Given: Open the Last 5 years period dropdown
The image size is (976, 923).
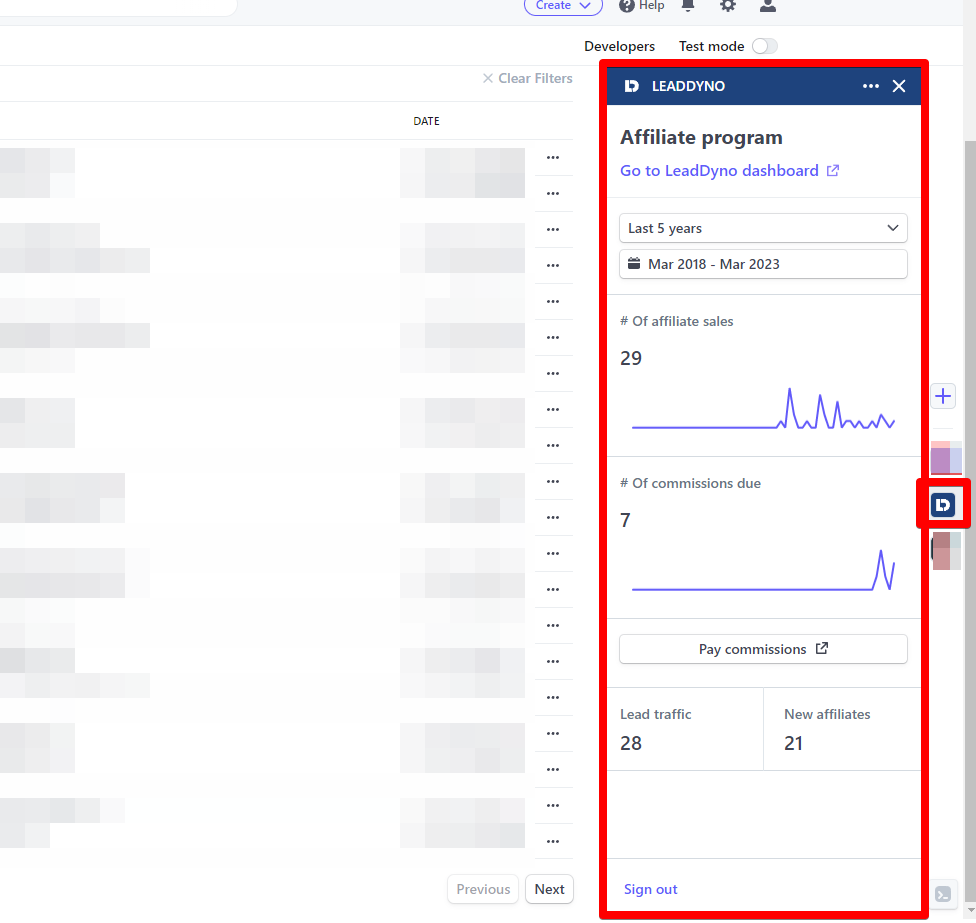Looking at the screenshot, I should click(x=763, y=228).
